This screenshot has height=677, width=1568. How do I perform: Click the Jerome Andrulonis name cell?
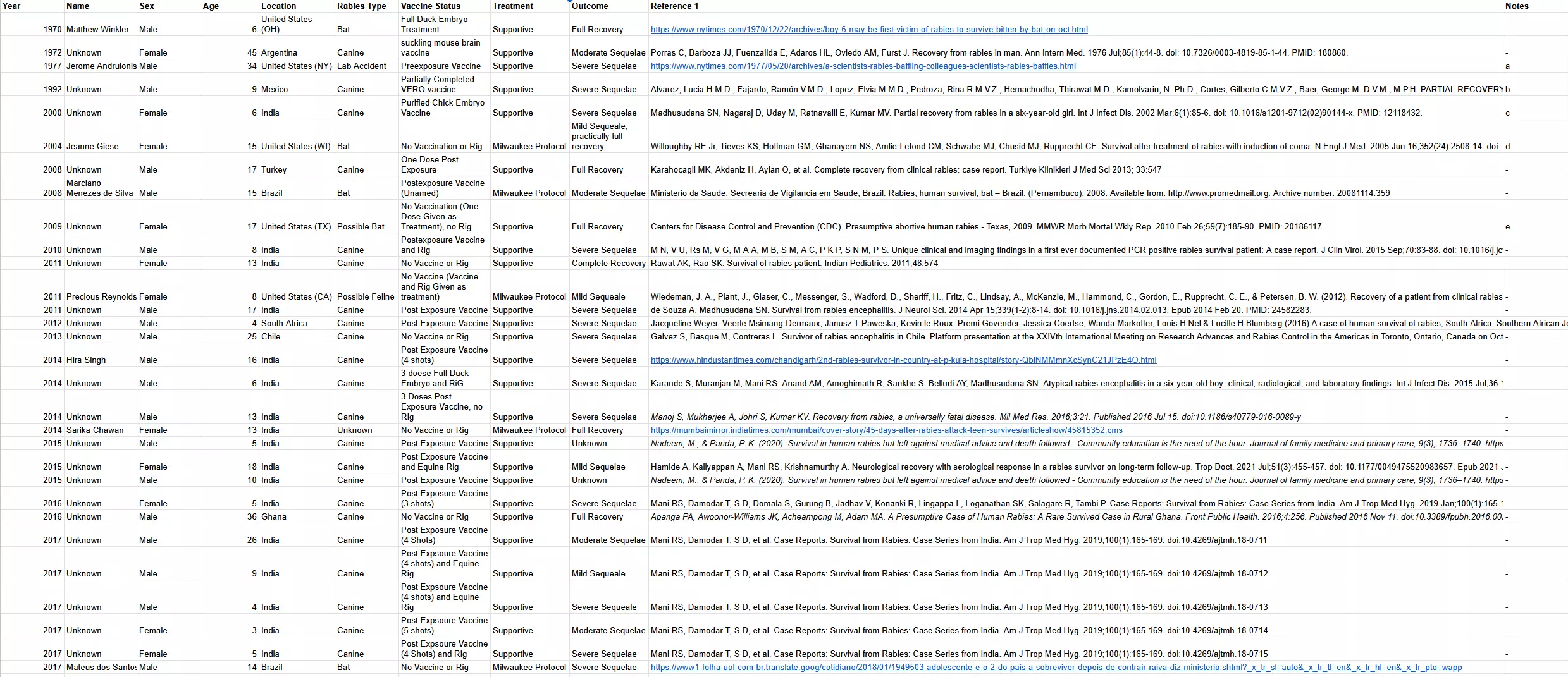click(x=100, y=66)
